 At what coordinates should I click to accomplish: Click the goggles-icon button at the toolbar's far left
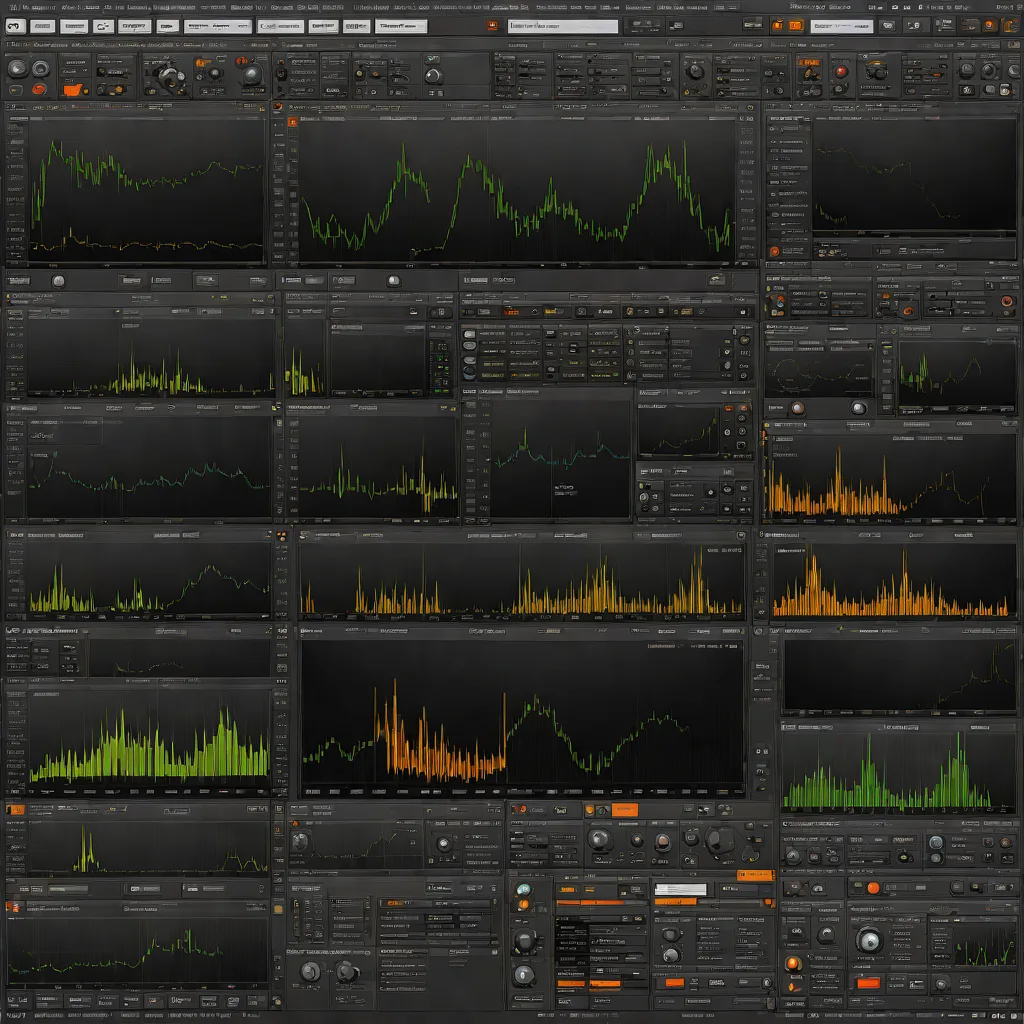click(15, 26)
